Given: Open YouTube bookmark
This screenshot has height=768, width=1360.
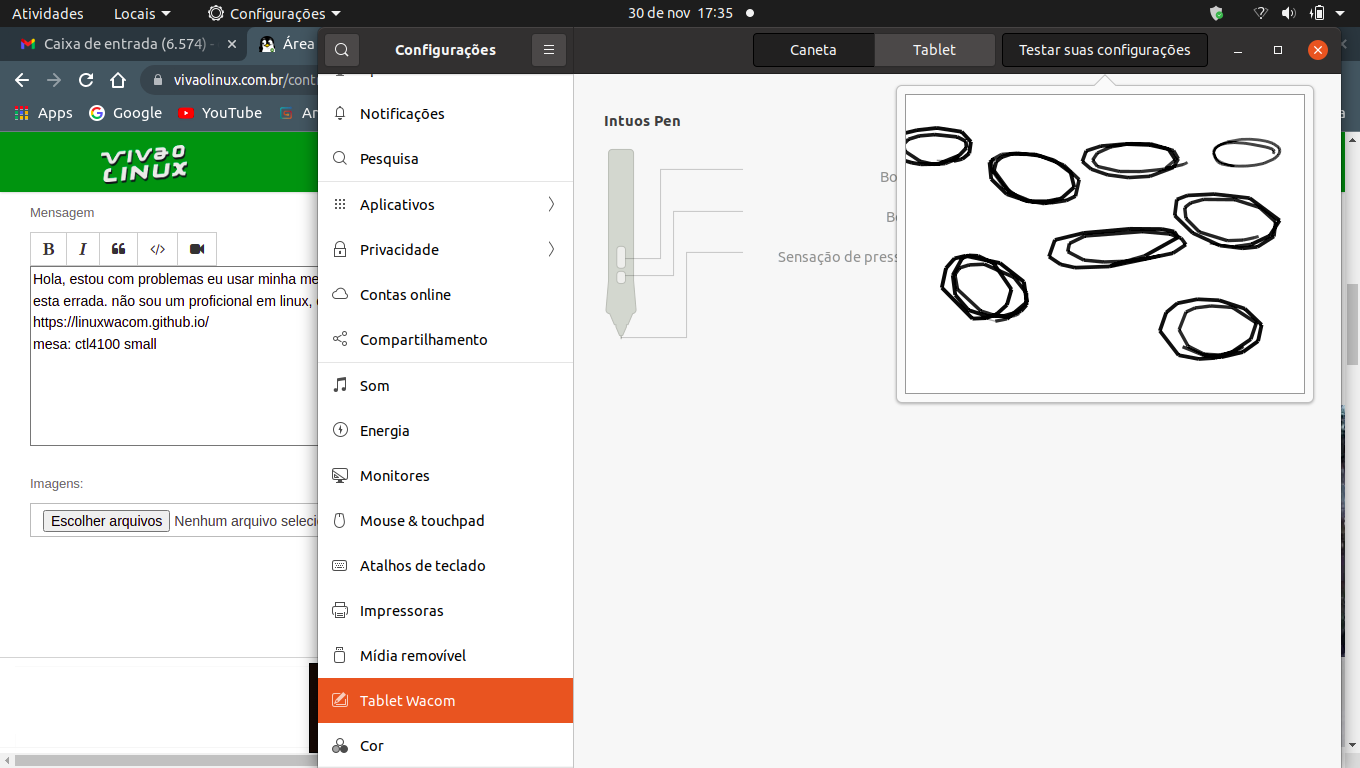Looking at the screenshot, I should 220,113.
